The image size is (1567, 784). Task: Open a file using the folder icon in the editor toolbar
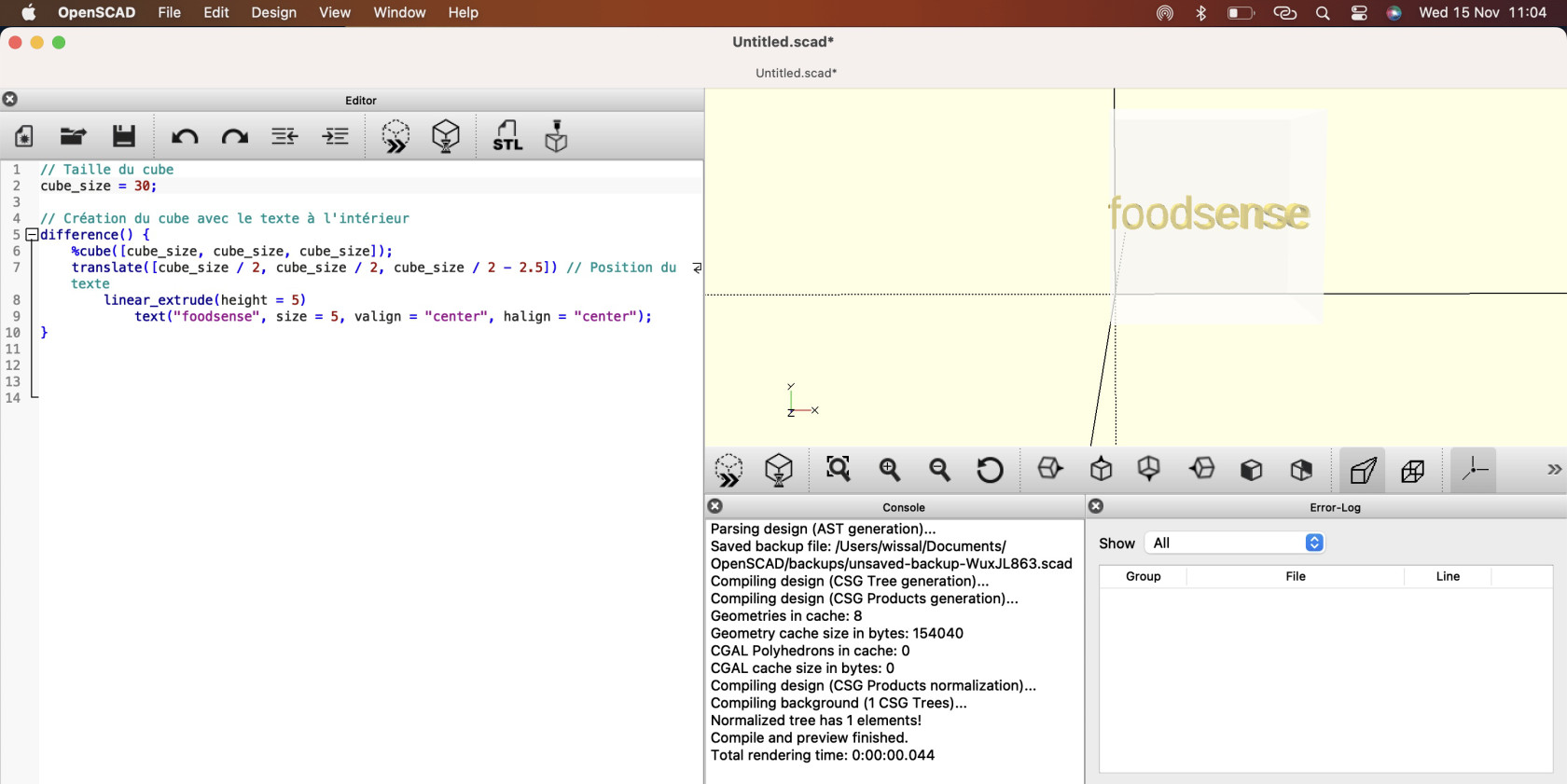coord(73,136)
